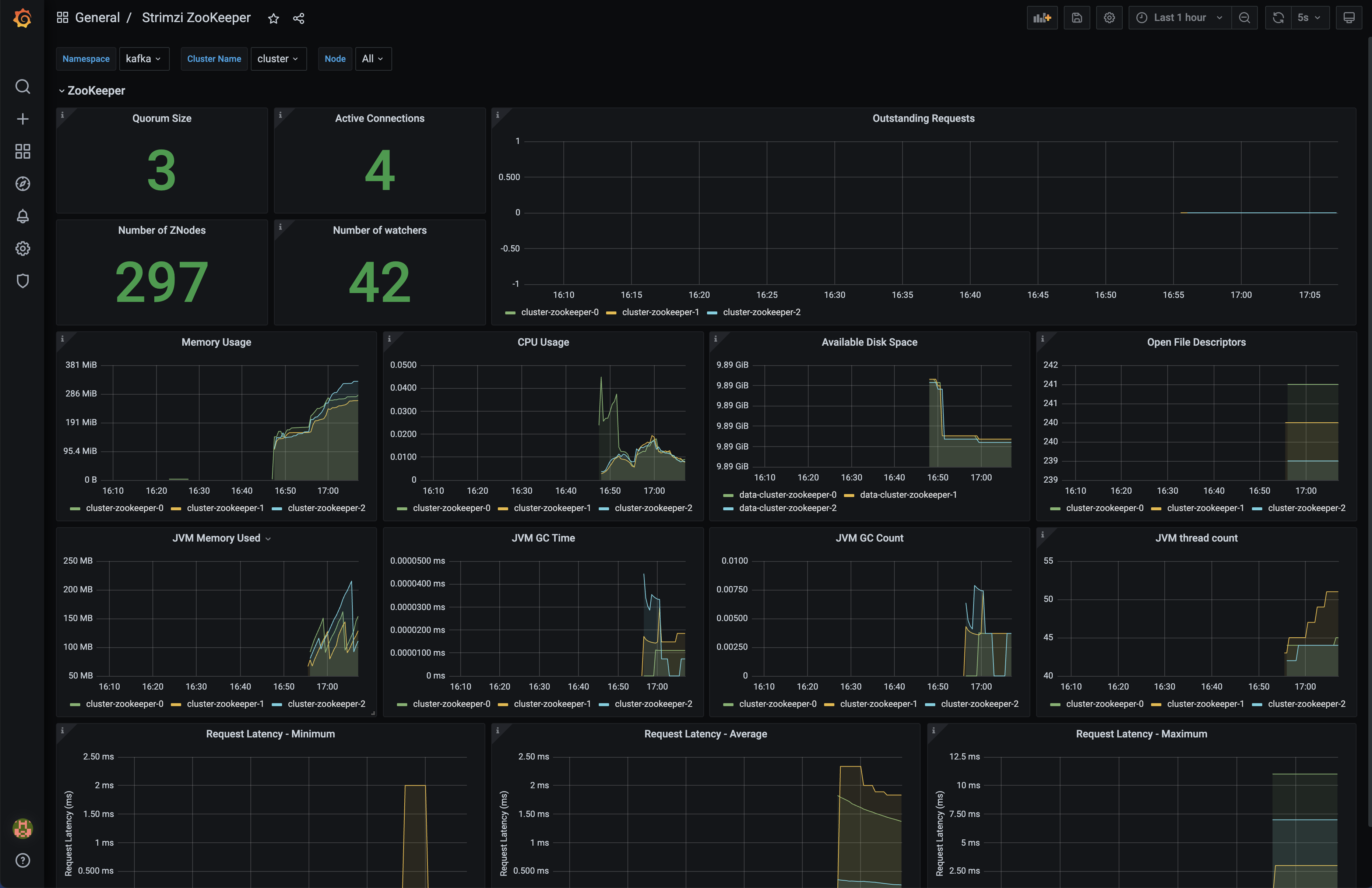Star the Strimzi ZooKeeper dashboard

pos(274,18)
